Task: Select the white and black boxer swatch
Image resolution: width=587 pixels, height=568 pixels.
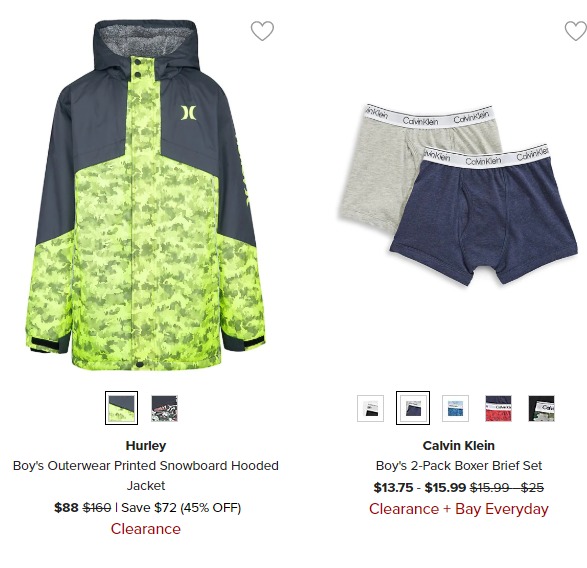Action: coord(370,408)
